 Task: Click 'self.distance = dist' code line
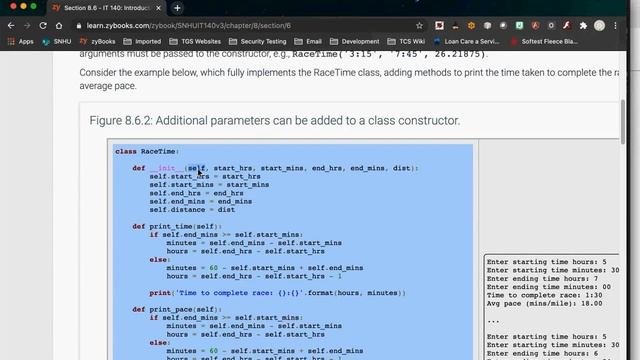(192, 209)
